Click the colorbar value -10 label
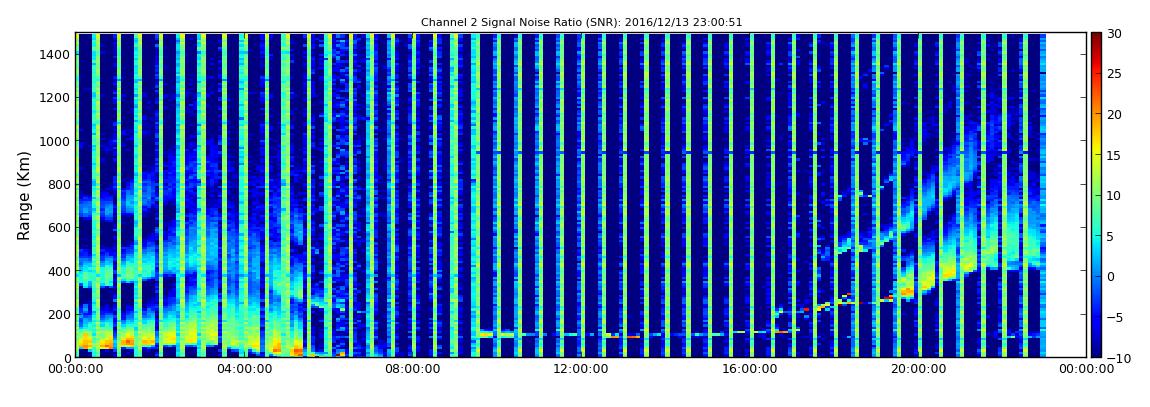Screen dimensions: 1150x407 pos(1118,357)
